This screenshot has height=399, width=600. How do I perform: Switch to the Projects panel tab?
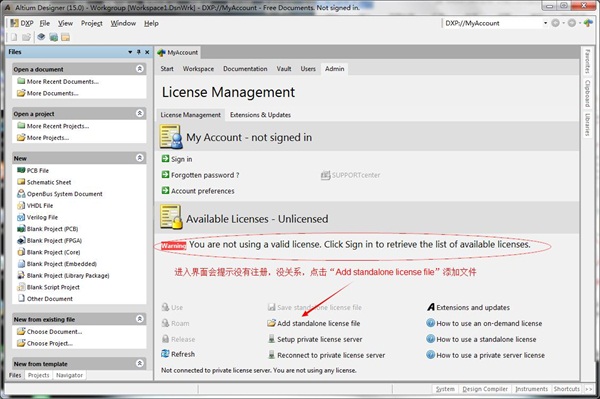point(39,375)
